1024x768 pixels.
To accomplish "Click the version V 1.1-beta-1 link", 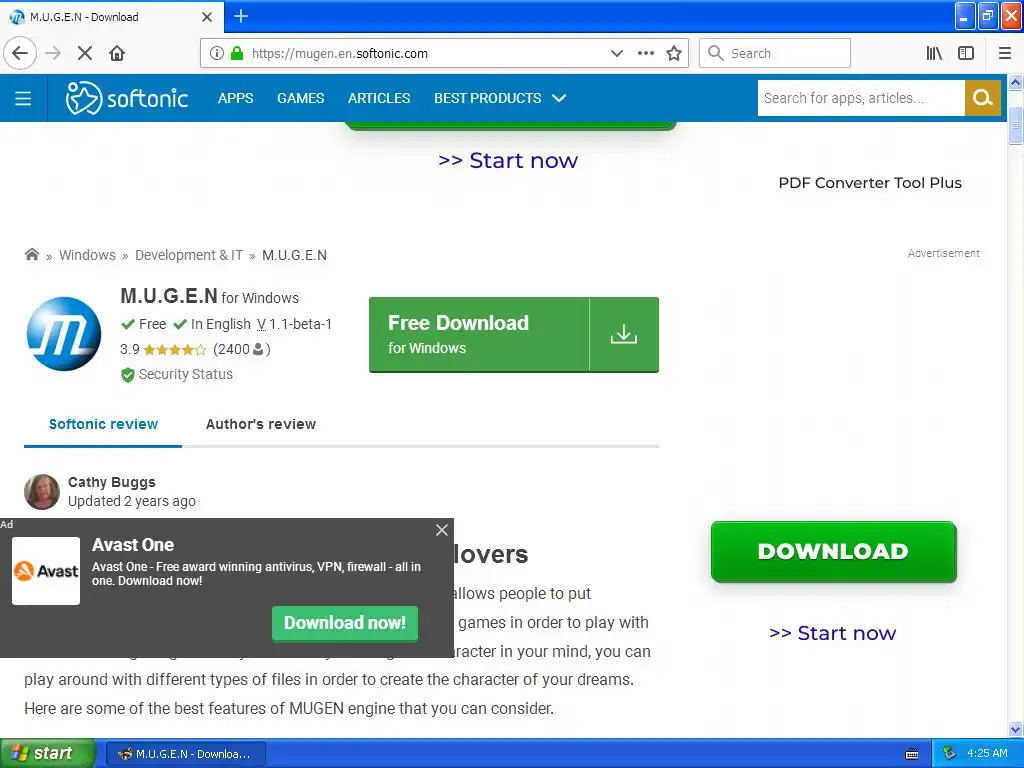I will point(295,324).
